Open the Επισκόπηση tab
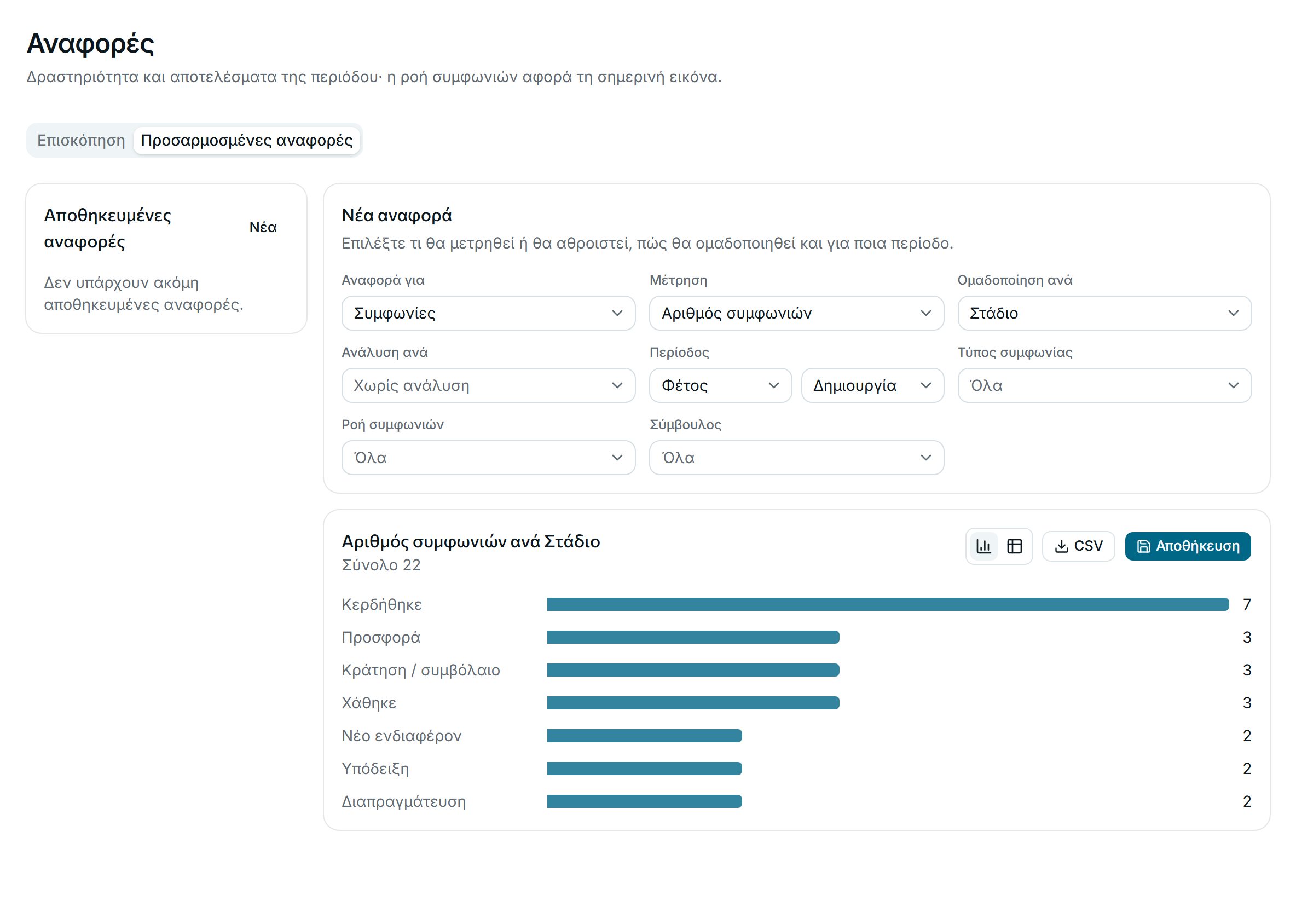 pyautogui.click(x=81, y=141)
